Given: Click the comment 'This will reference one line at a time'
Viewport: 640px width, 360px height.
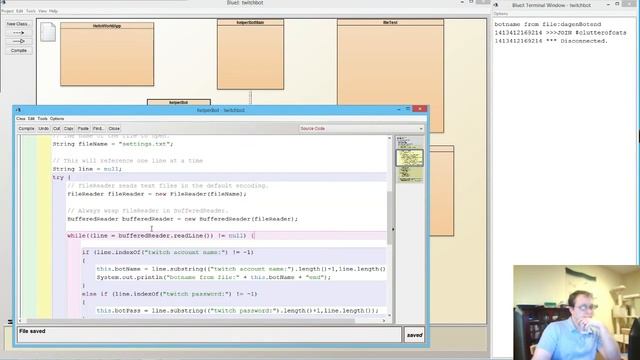Looking at the screenshot, I should 128,161.
